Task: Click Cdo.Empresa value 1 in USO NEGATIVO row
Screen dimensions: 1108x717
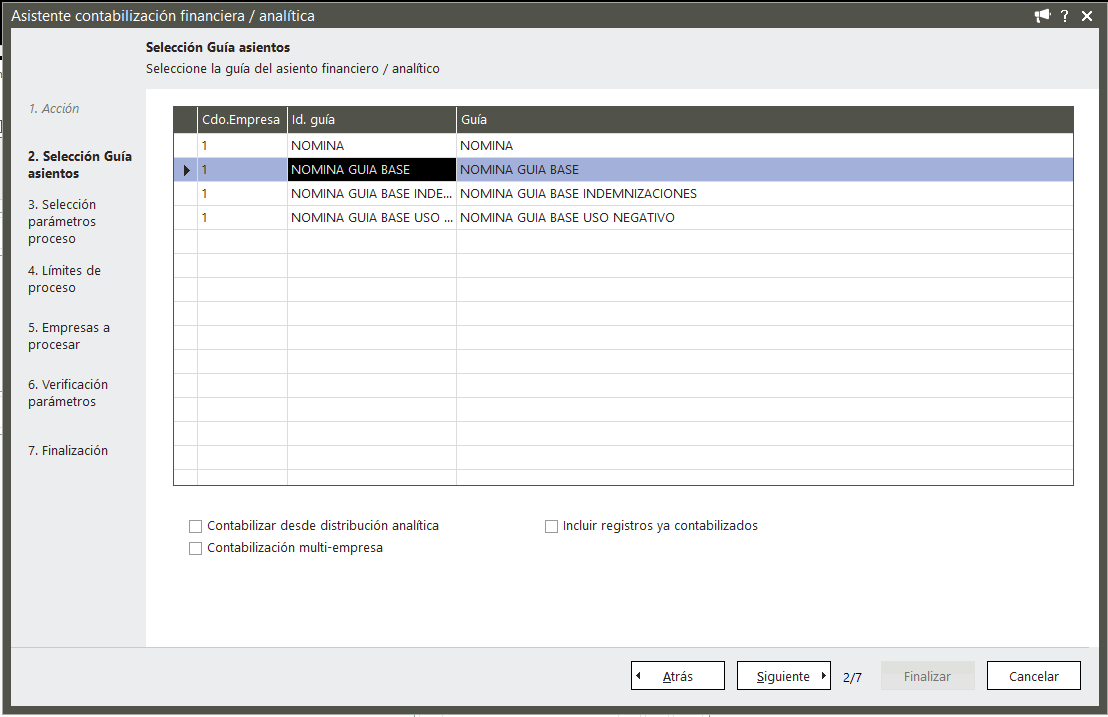Action: click(242, 218)
